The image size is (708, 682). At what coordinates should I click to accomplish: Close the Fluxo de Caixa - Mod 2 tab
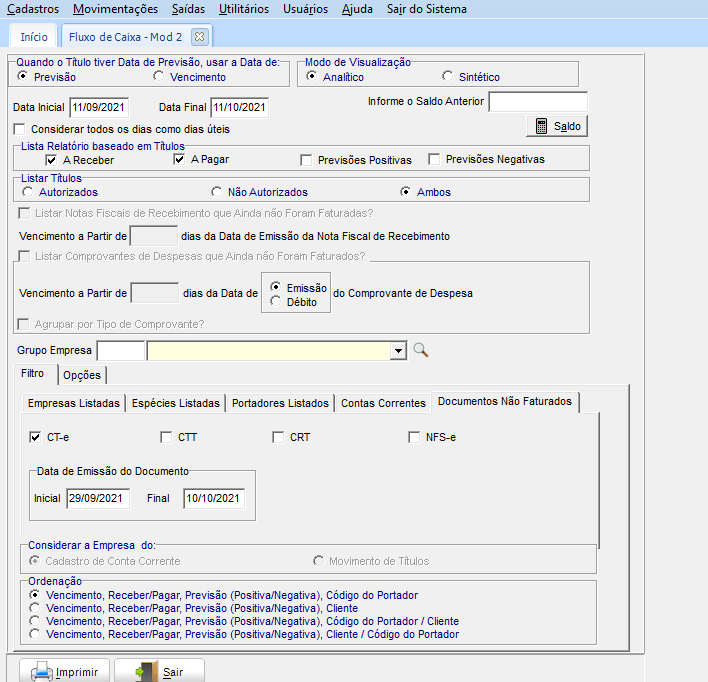tap(199, 37)
